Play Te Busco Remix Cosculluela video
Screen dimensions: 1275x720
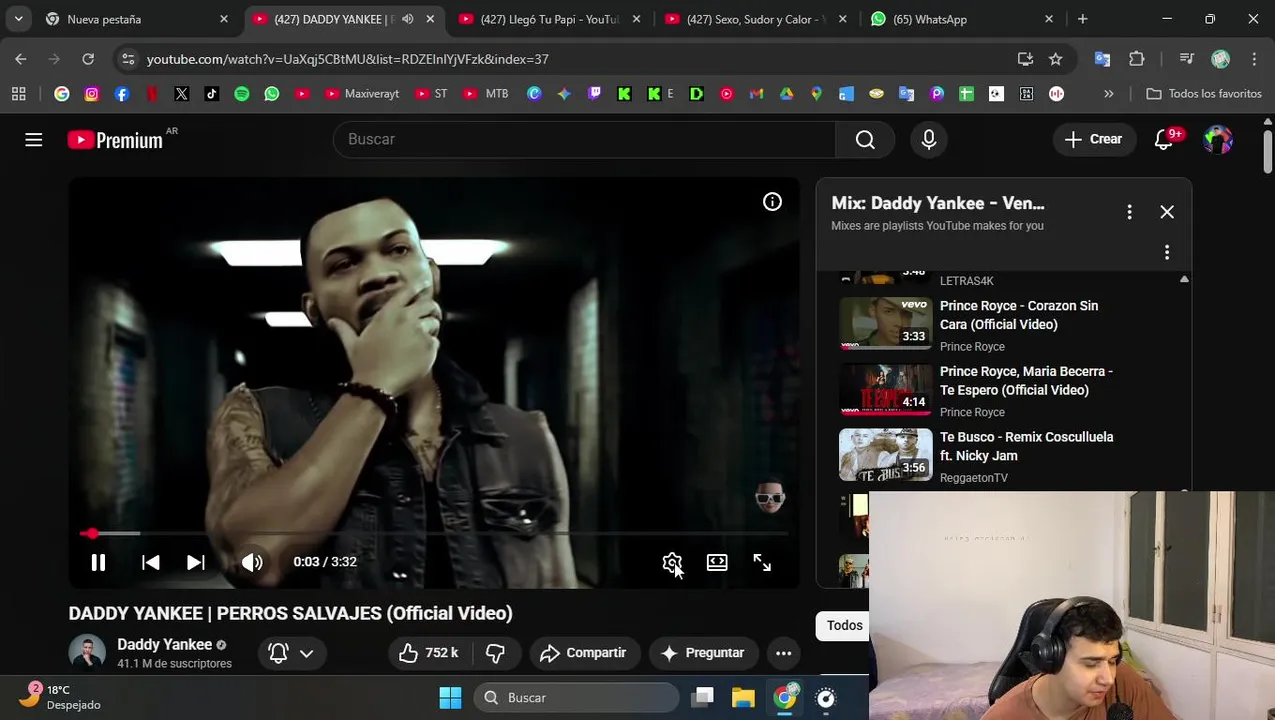click(x=1026, y=446)
